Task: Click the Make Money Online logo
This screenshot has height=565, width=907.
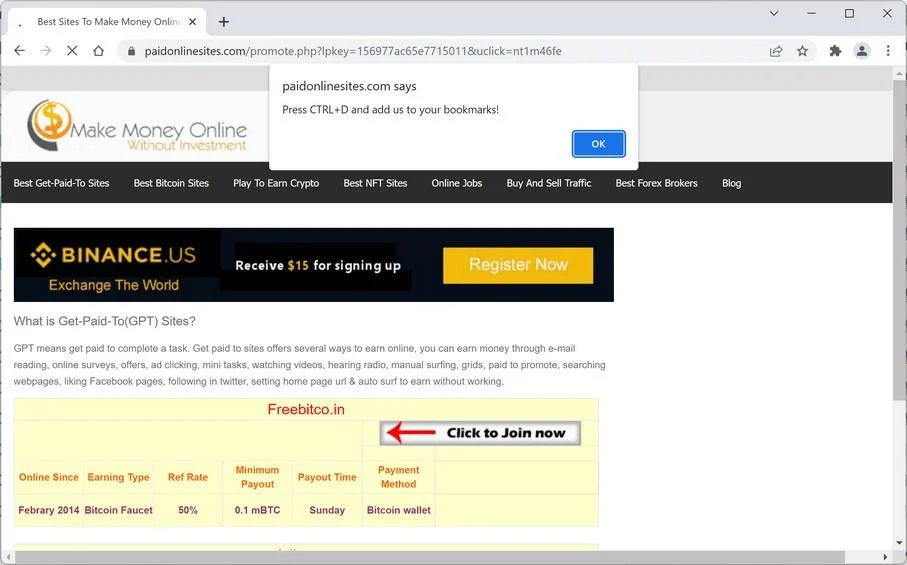Action: (x=137, y=126)
